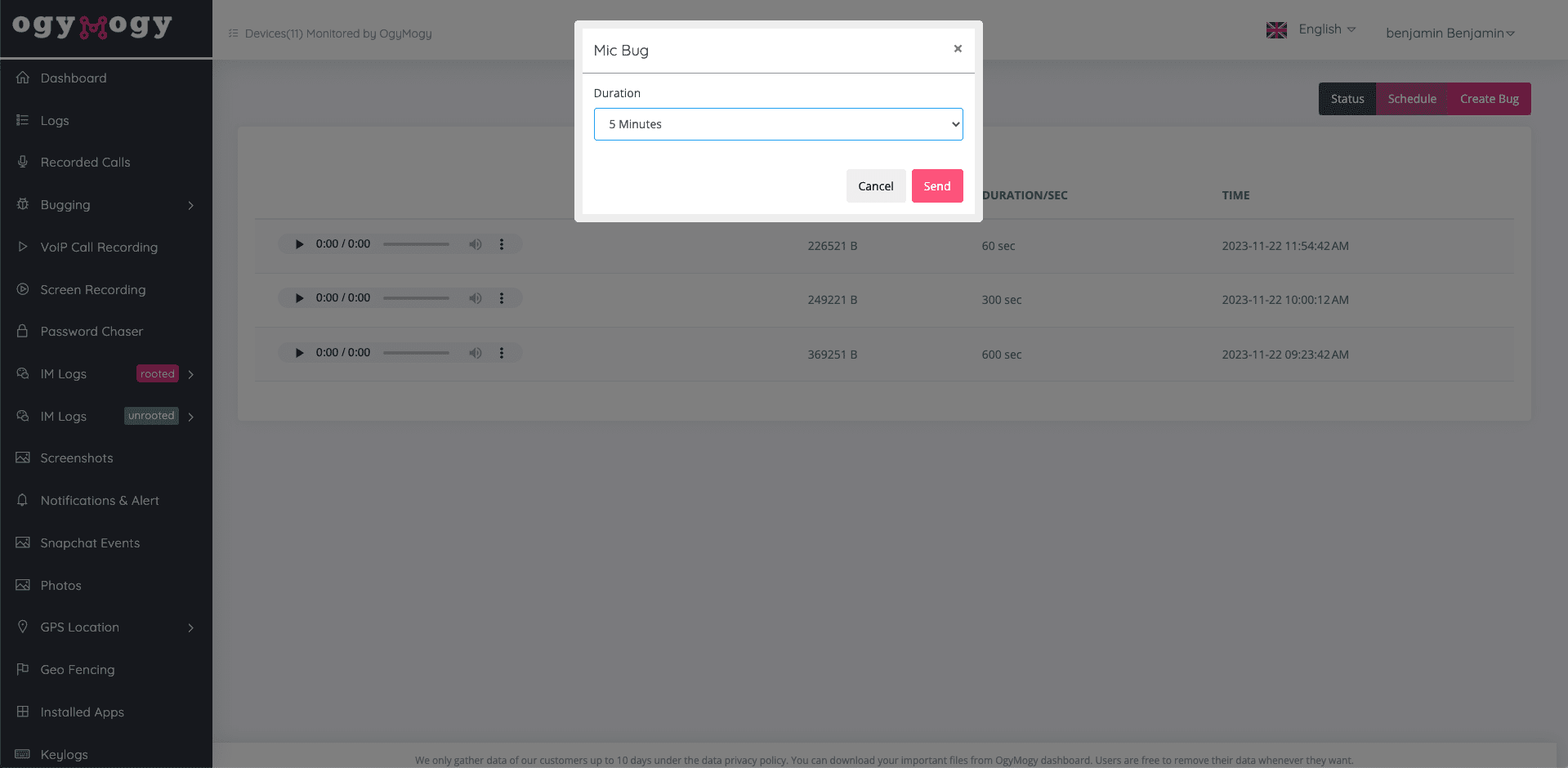Click the Dashboard home icon

[x=23, y=78]
